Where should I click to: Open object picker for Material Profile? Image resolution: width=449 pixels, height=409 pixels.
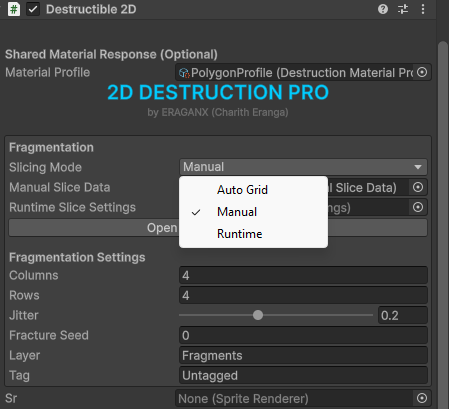422,72
